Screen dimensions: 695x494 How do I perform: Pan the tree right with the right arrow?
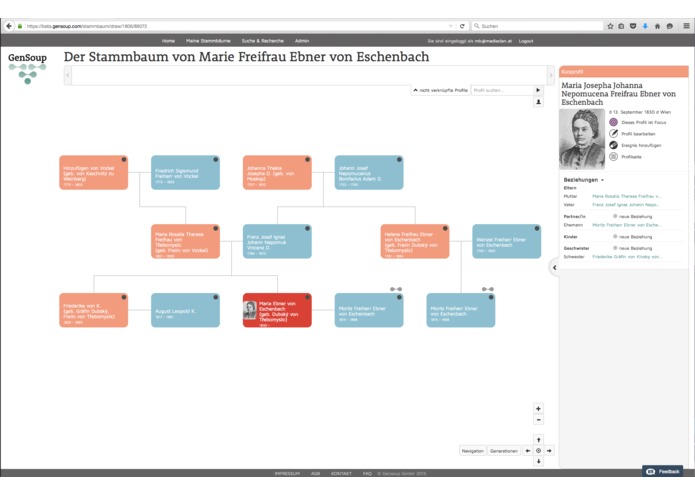point(549,451)
